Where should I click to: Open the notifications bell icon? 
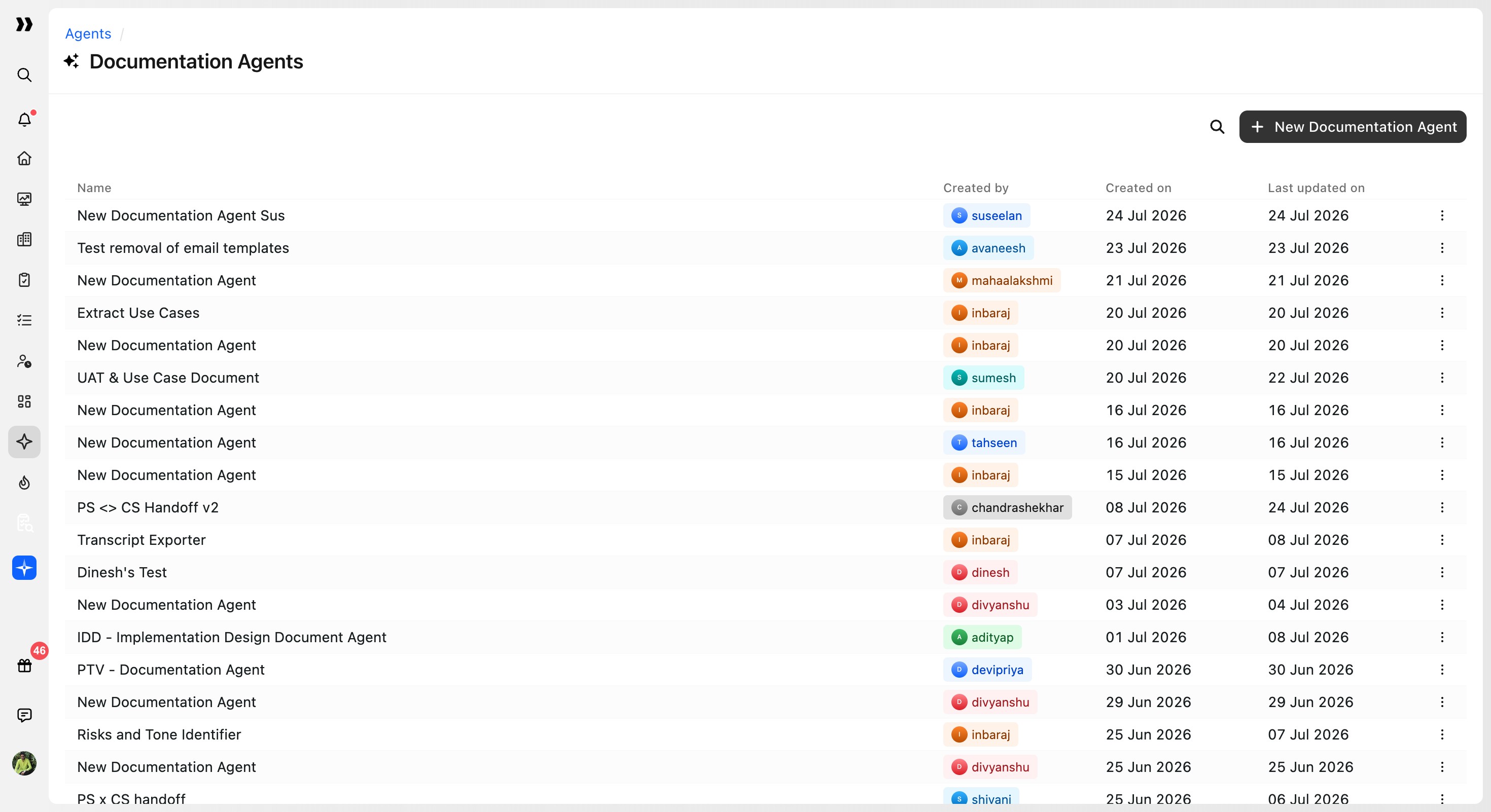coord(24,119)
